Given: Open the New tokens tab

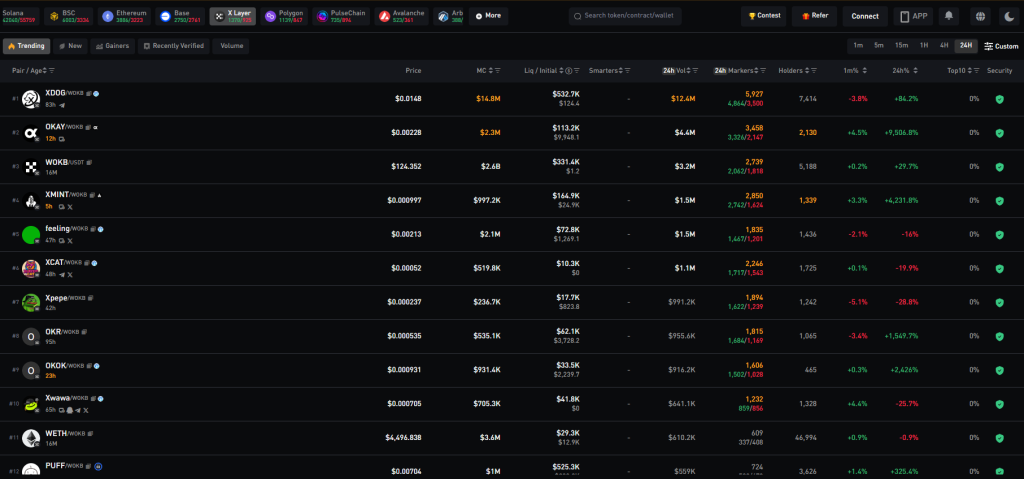Looking at the screenshot, I should coord(71,46).
